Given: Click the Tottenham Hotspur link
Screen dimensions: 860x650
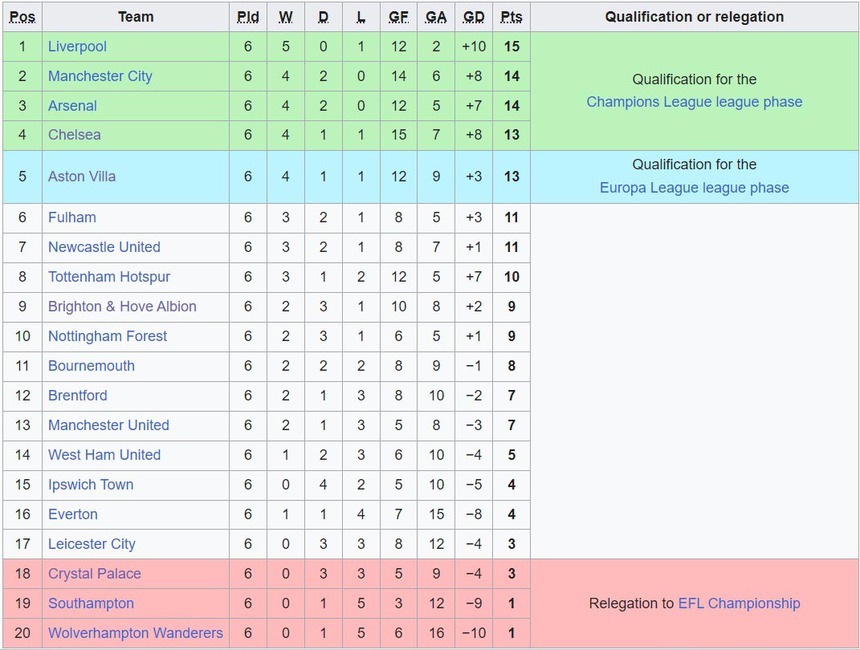Looking at the screenshot, I should [x=109, y=277].
